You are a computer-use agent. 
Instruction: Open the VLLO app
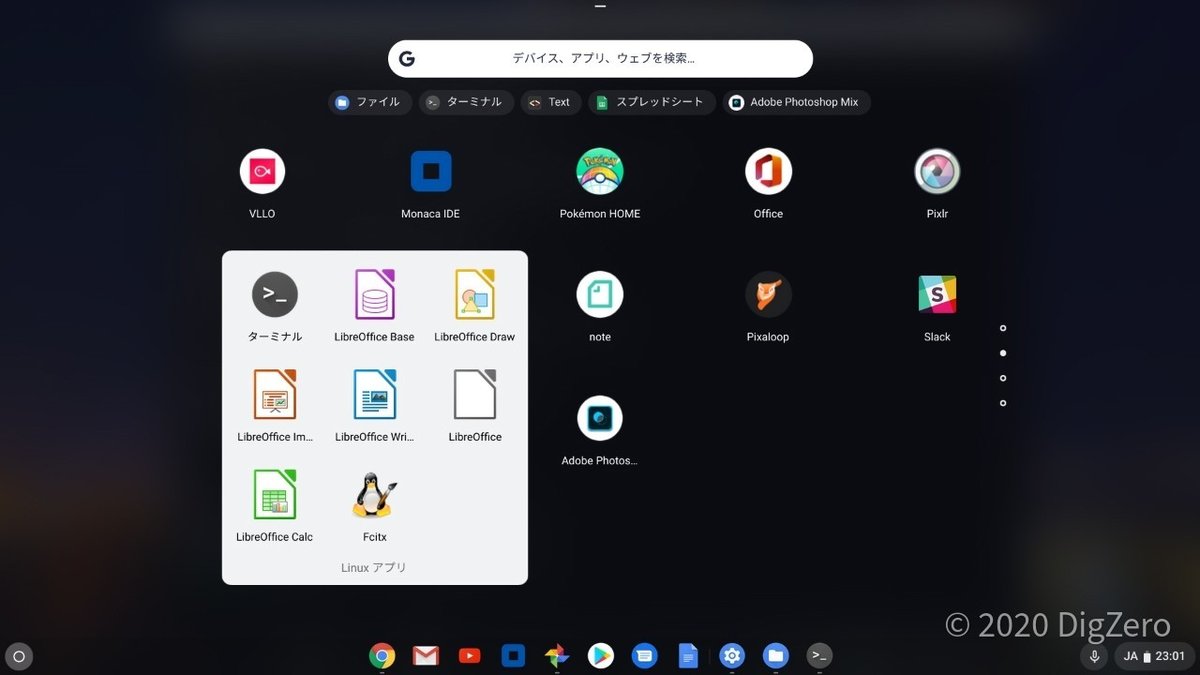[262, 172]
